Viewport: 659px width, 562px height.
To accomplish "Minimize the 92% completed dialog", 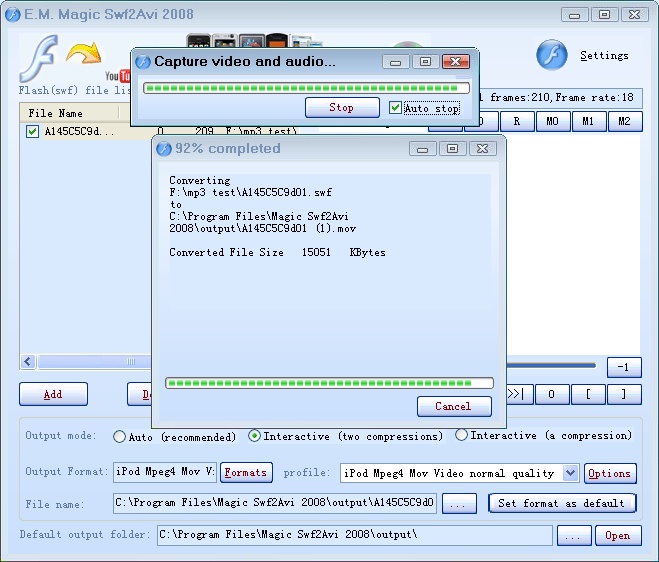I will click(x=422, y=149).
